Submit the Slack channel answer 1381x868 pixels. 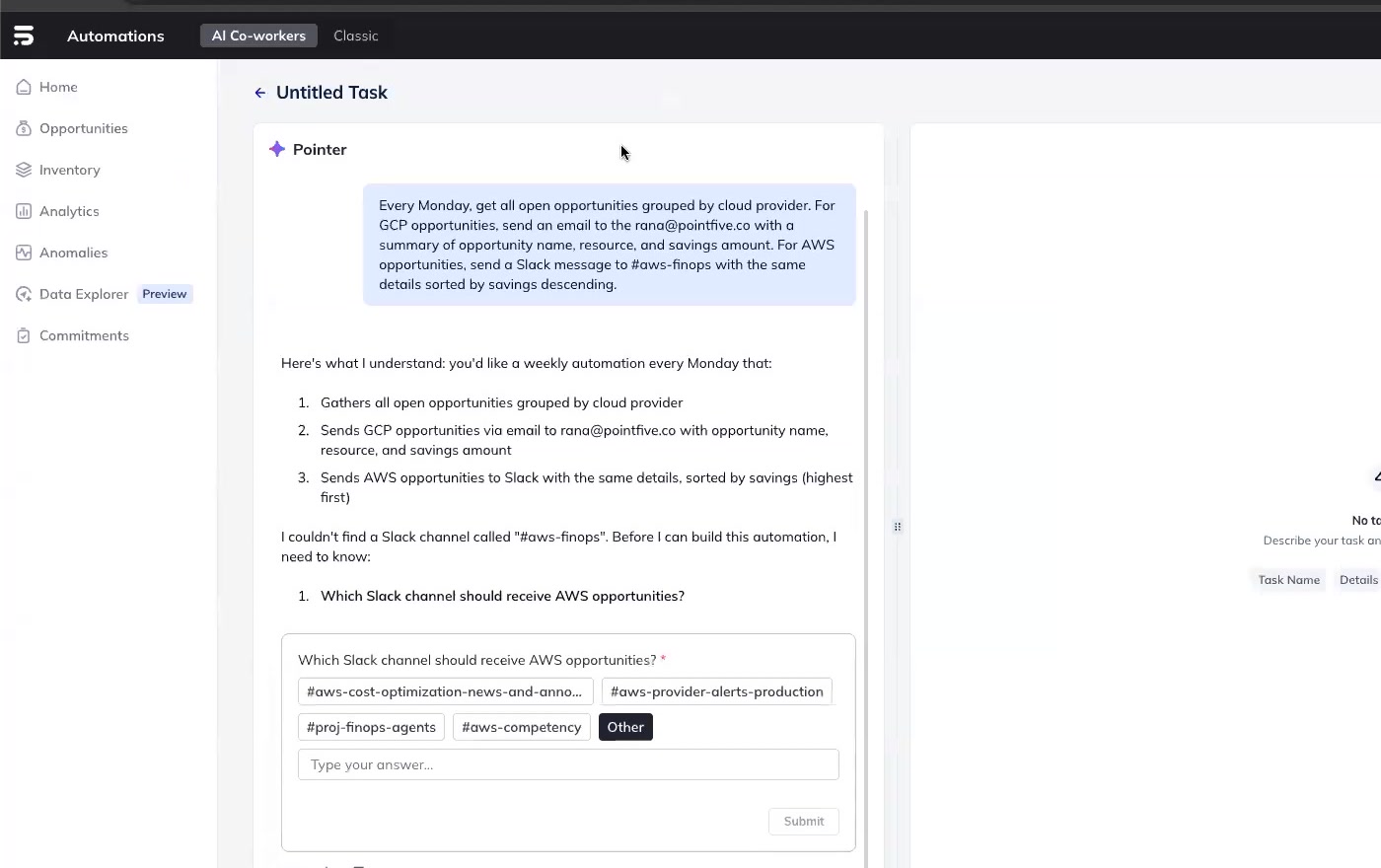(803, 821)
